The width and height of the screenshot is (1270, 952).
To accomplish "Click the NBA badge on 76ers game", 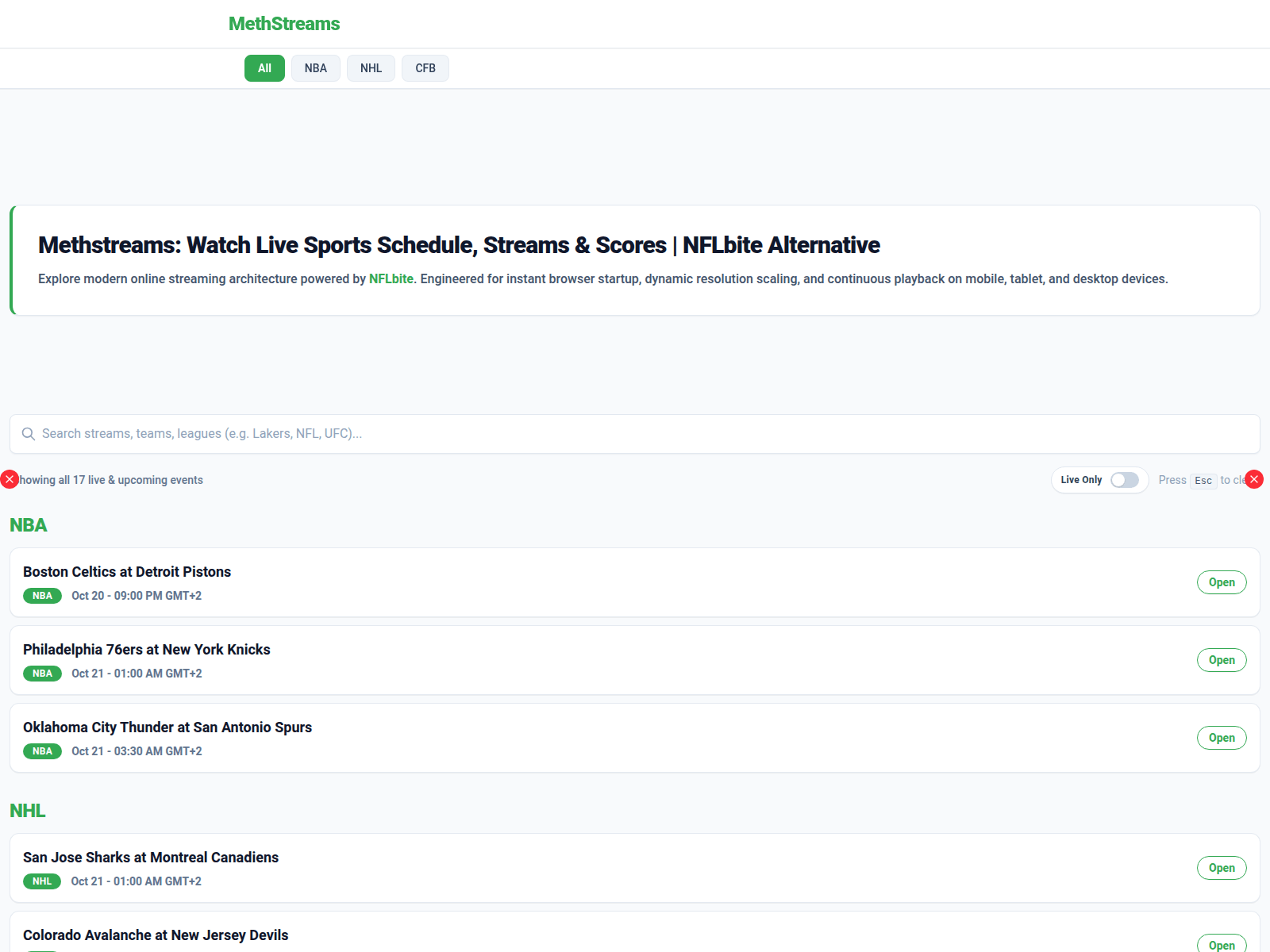I will [x=43, y=674].
